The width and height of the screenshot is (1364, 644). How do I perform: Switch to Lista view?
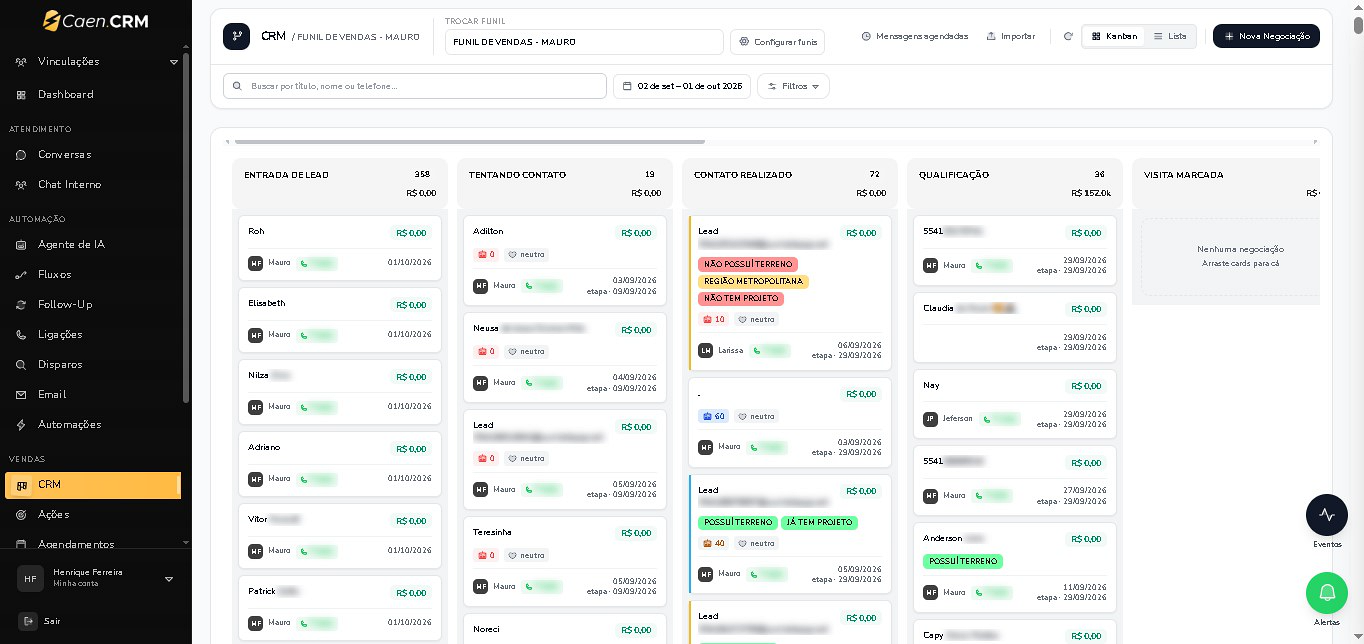[x=1170, y=36]
